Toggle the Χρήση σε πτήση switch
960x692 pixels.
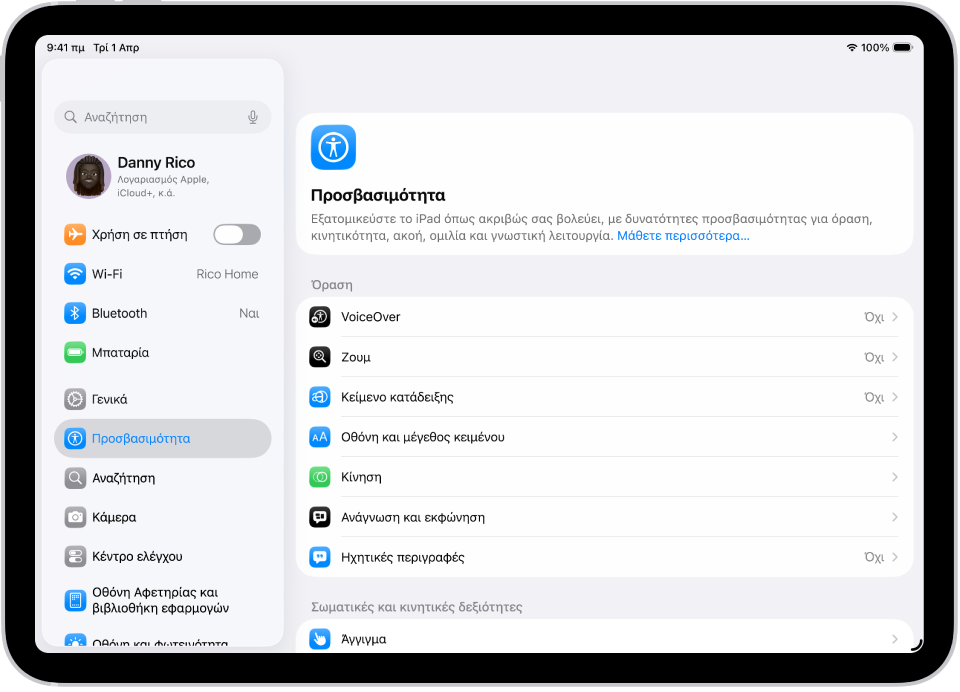point(237,235)
